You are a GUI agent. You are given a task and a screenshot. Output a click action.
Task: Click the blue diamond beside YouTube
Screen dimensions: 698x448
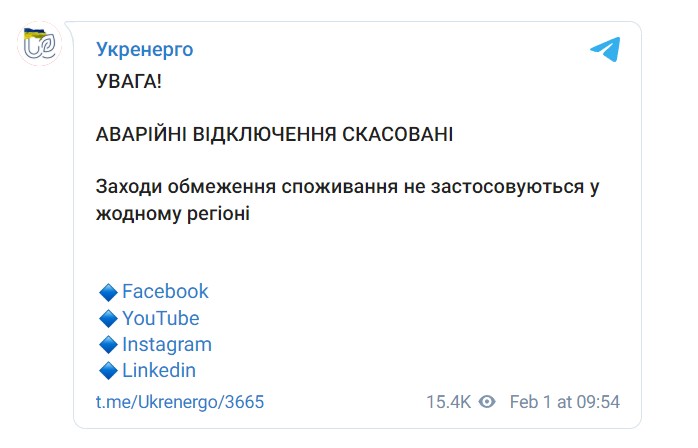click(x=109, y=319)
